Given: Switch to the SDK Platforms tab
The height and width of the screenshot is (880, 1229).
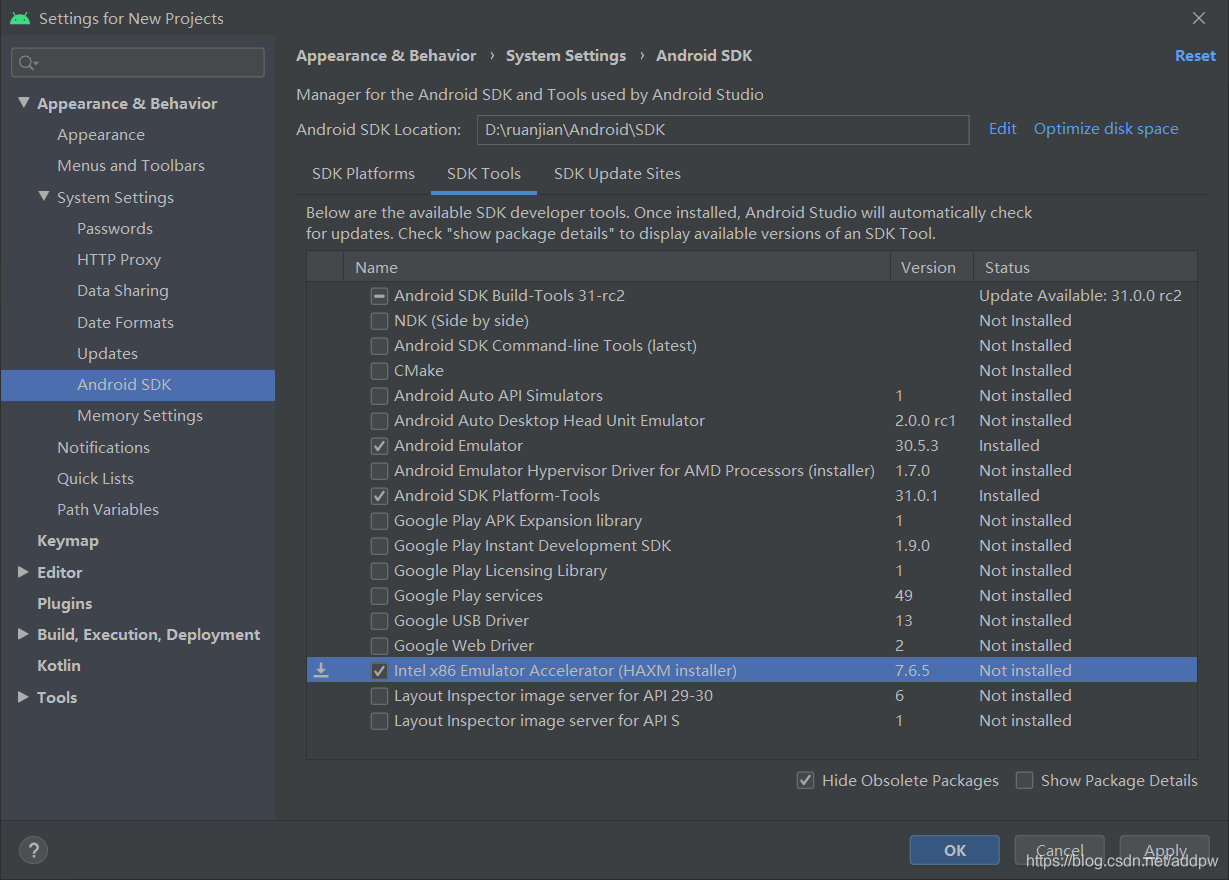Looking at the screenshot, I should click(363, 174).
